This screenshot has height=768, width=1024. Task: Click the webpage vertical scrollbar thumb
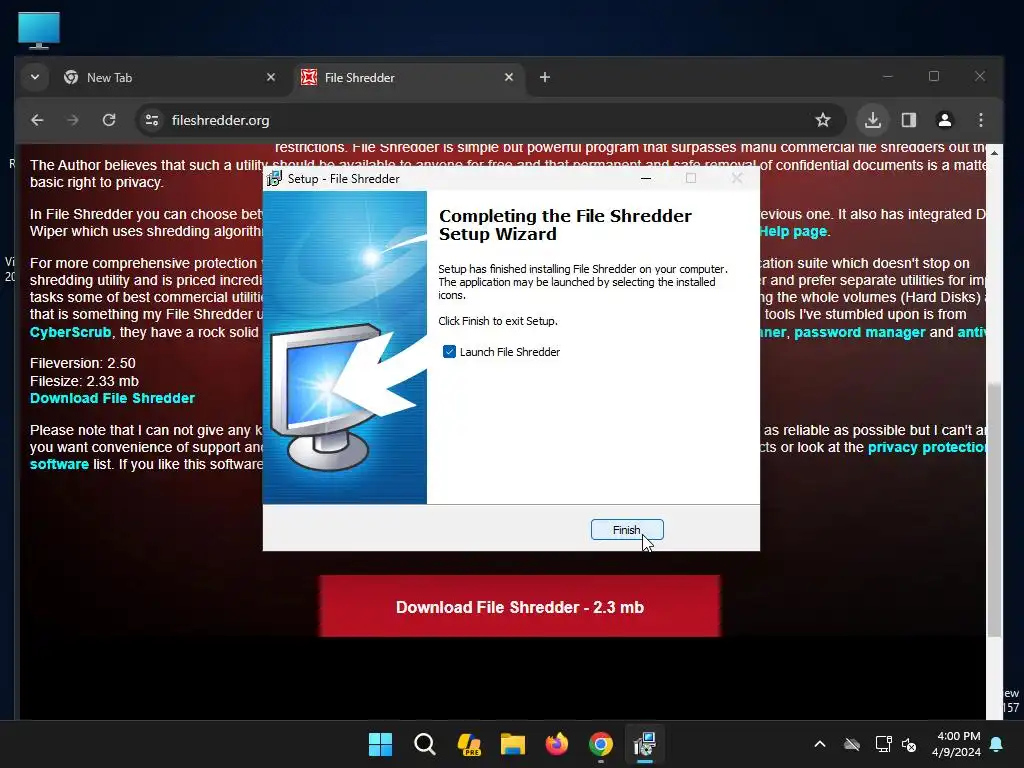pyautogui.click(x=994, y=509)
